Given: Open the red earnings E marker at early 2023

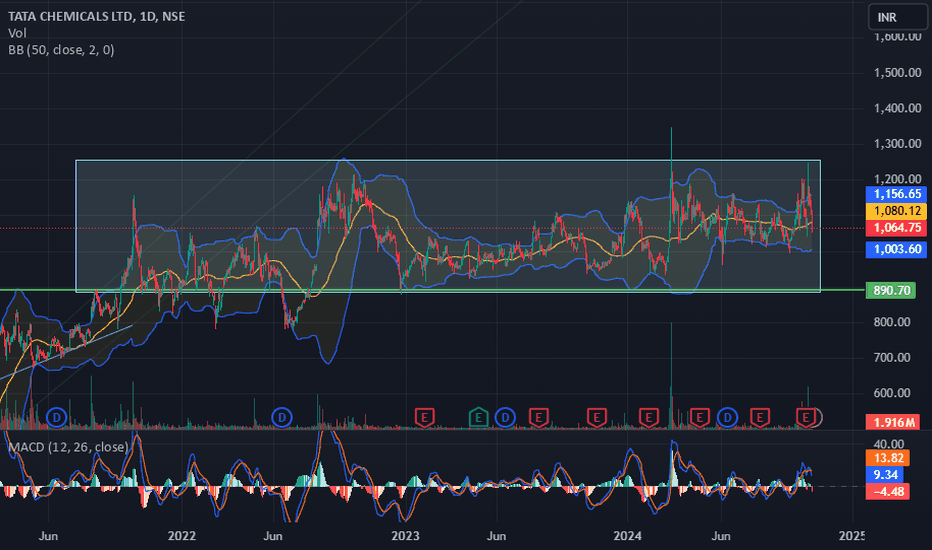Looking at the screenshot, I should point(424,417).
